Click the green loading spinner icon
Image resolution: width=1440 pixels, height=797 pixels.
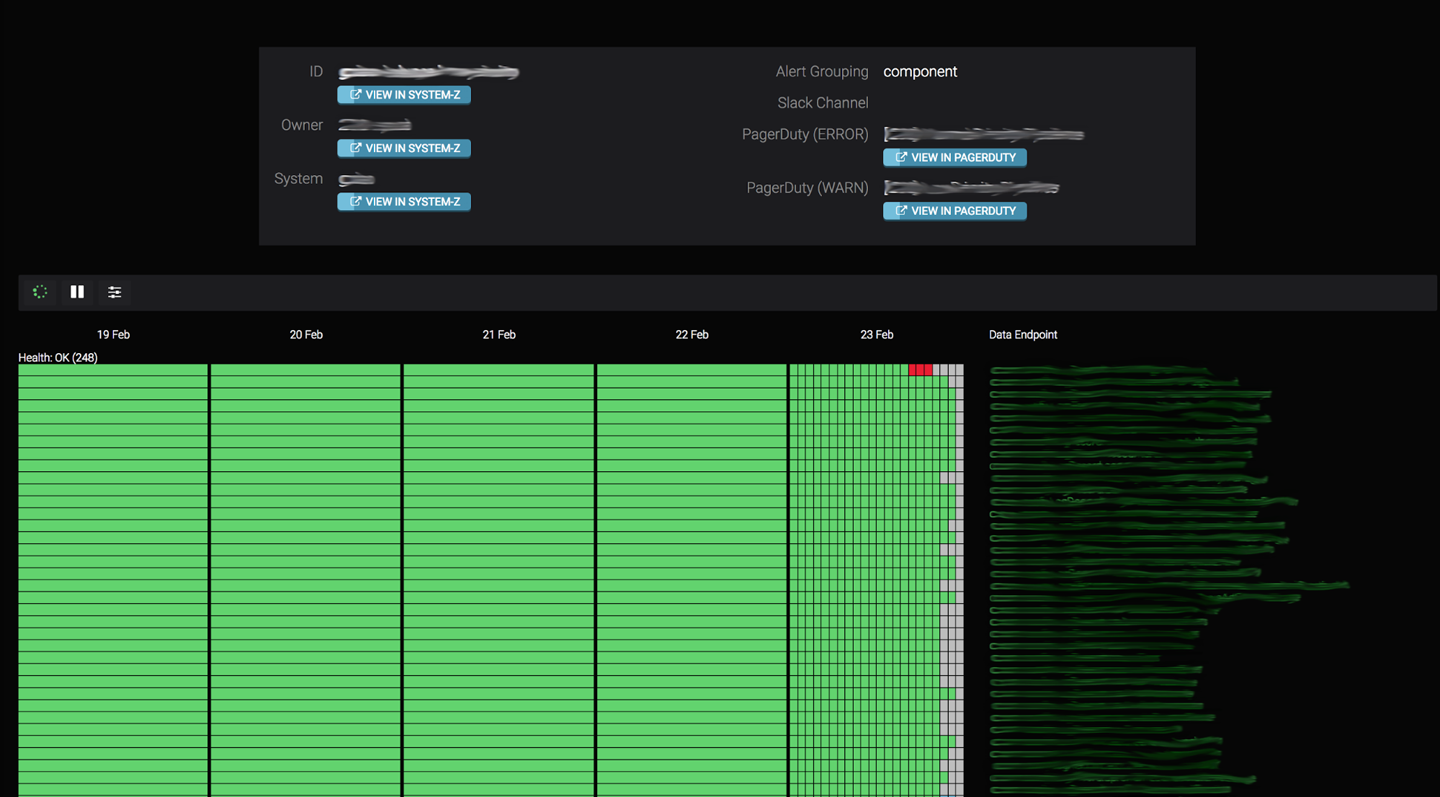(40, 292)
